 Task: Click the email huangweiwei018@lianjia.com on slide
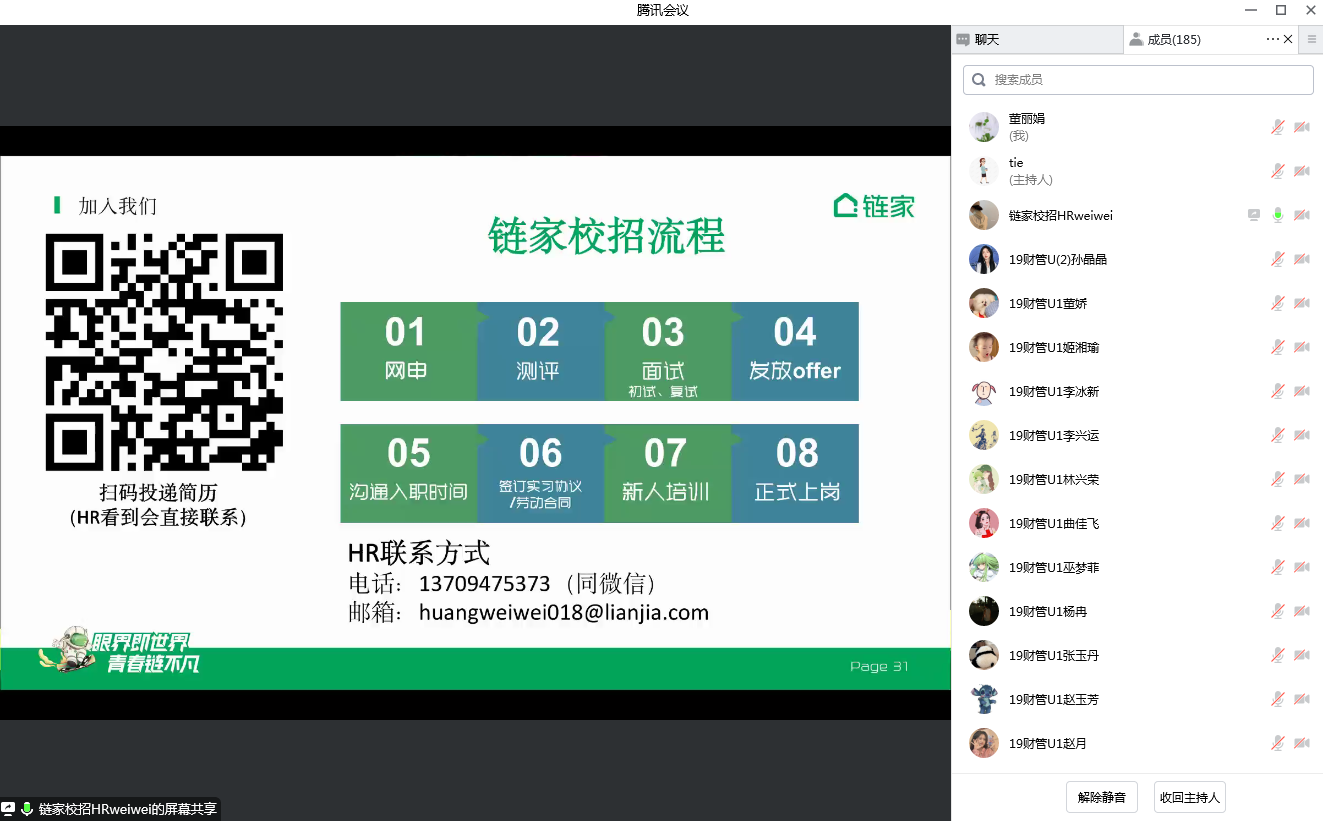(x=564, y=613)
